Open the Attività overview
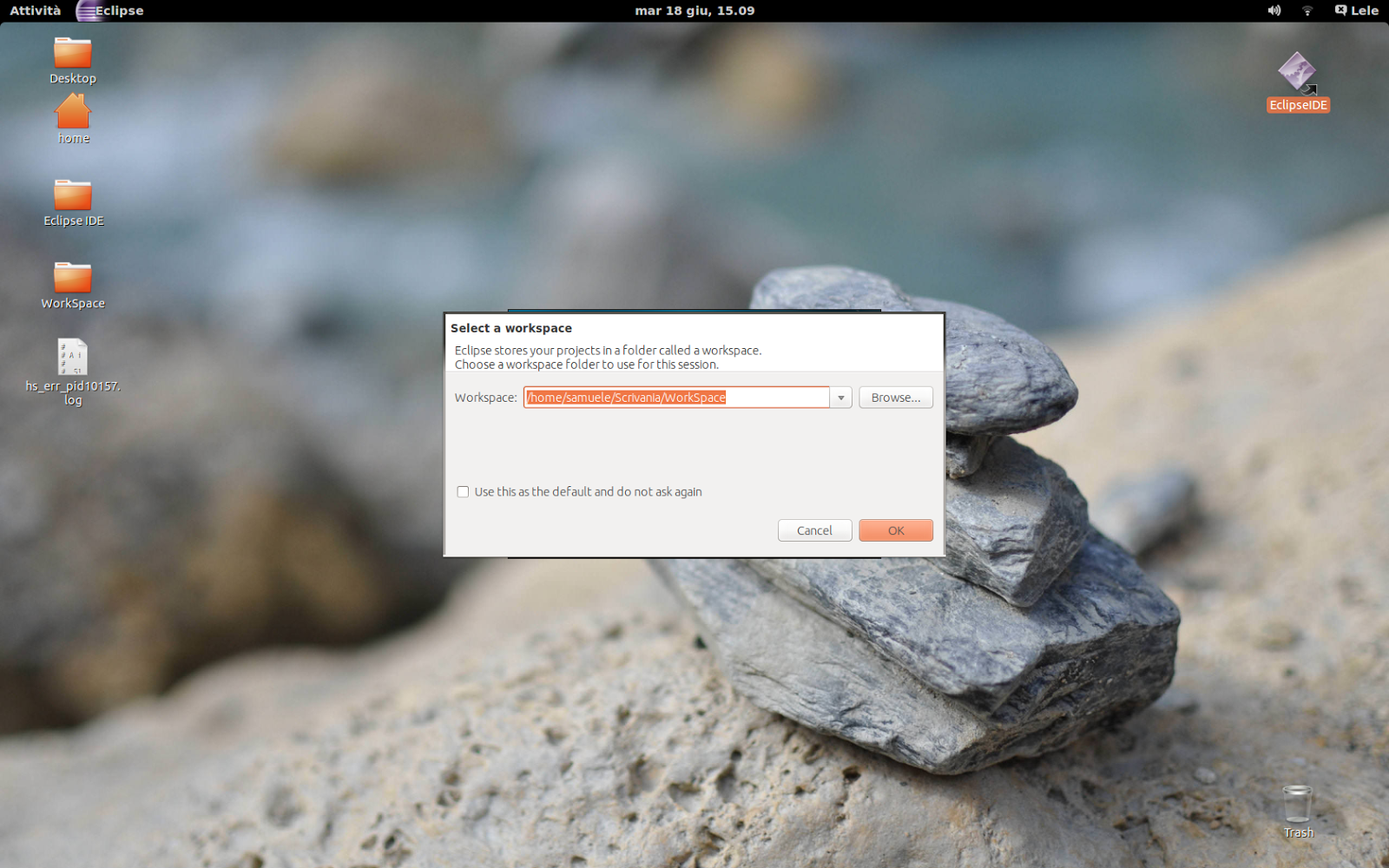Screen dimensions: 1389x868 (x=36, y=10)
